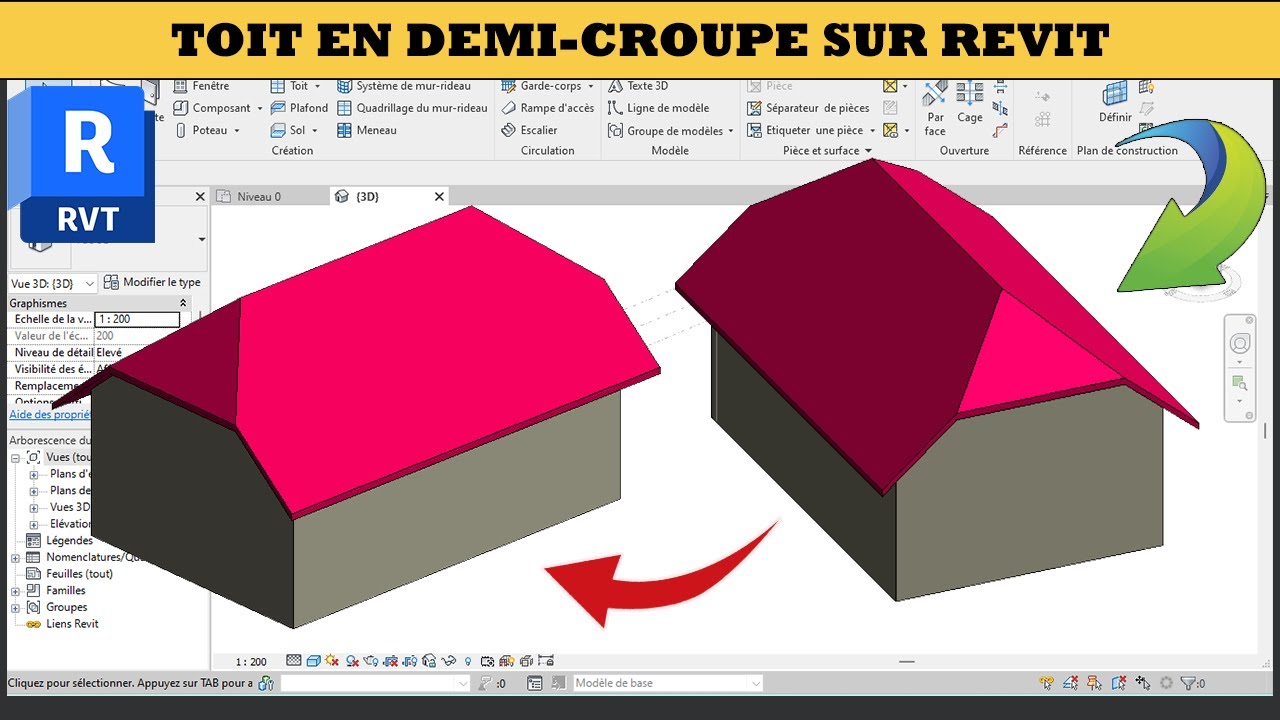Select the Plafond (ceiling) tool
The image size is (1280, 720).
(299, 108)
